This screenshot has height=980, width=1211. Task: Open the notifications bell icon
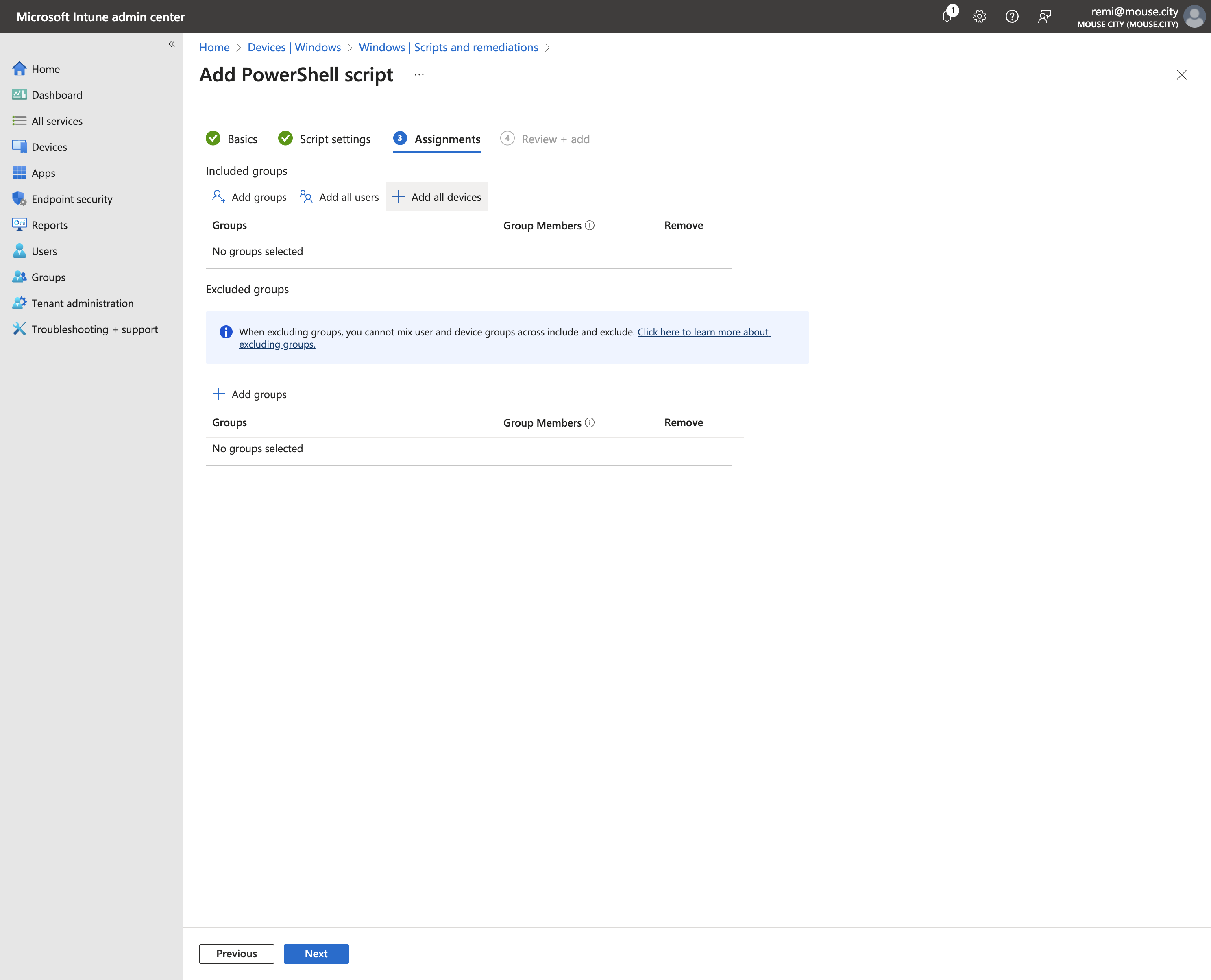(948, 16)
